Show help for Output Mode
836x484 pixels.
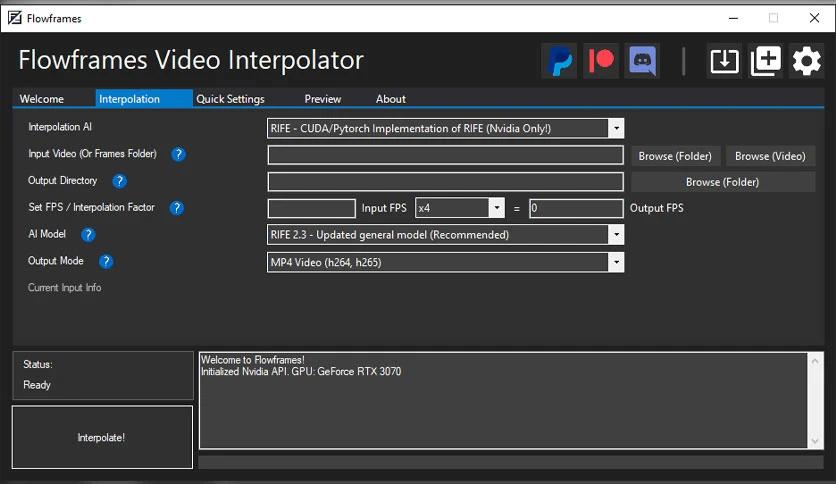106,261
